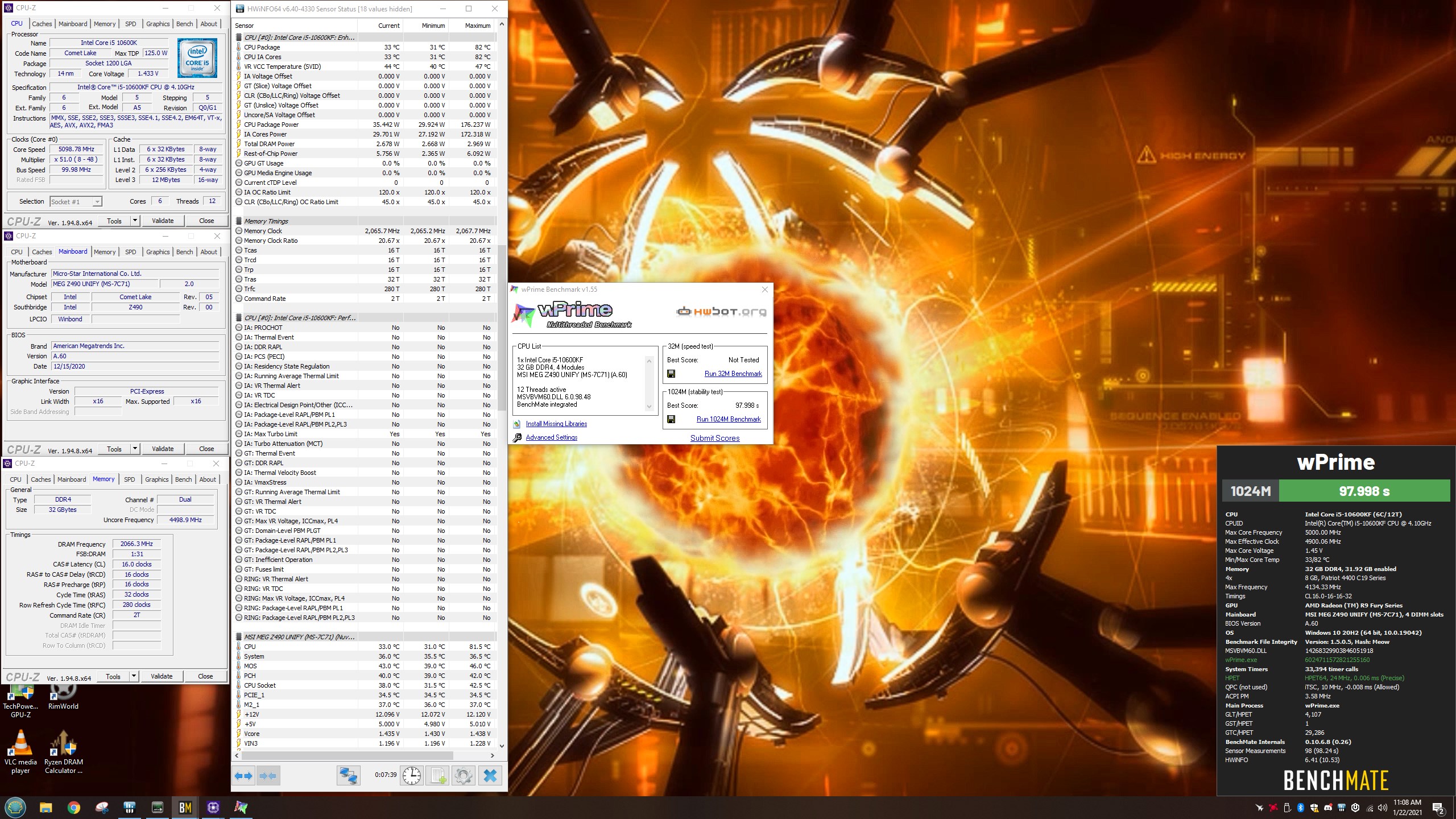Viewport: 1456px width, 819px height.
Task: Click down arrow of wPrime CPU List
Action: point(649,406)
